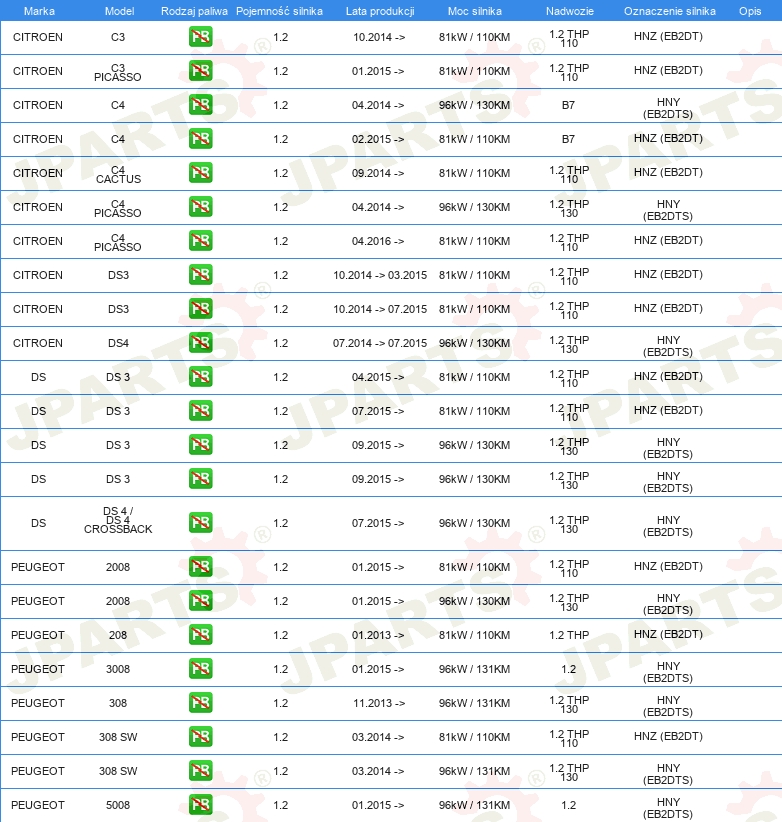Click the petrol icon in the Peugeot 3008 row
Screen dimensions: 782x822
coord(201,669)
